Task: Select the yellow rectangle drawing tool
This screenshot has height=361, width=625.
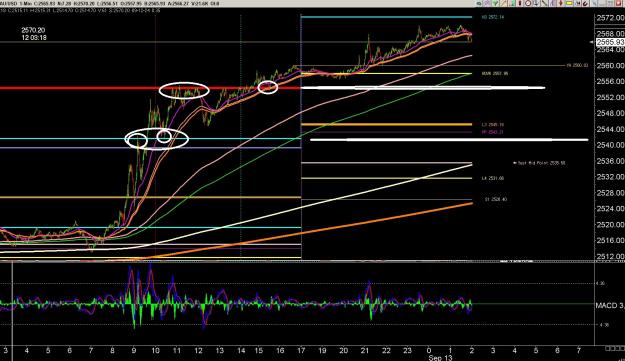Action: pos(569,3)
